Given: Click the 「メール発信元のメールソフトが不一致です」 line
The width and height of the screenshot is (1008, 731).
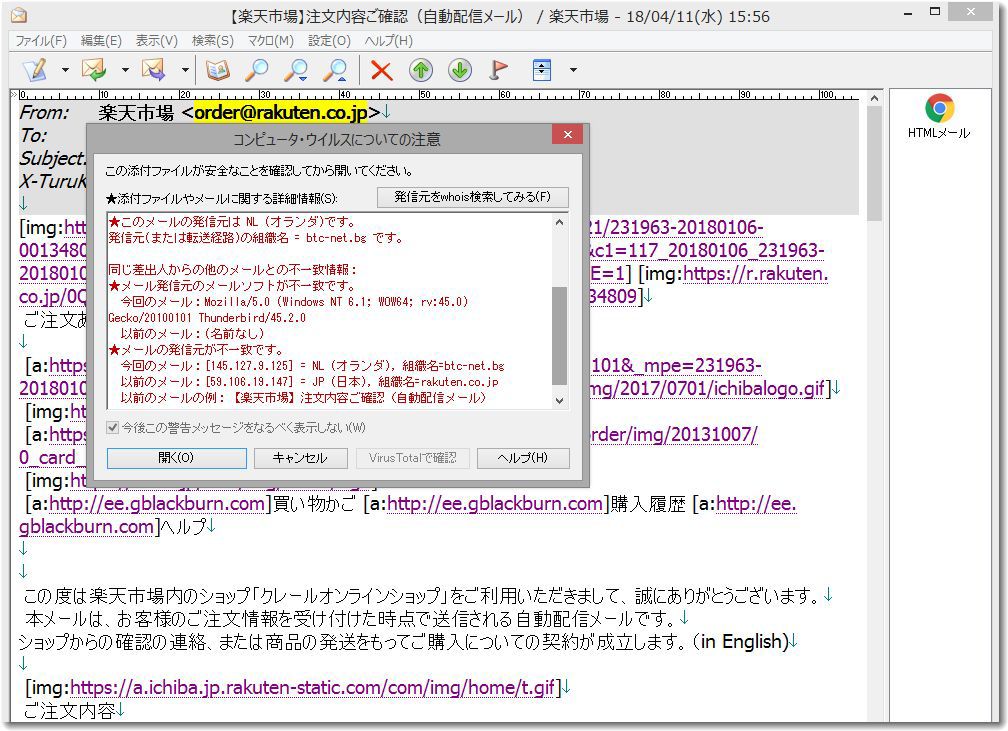Looking at the screenshot, I should coord(231,286).
